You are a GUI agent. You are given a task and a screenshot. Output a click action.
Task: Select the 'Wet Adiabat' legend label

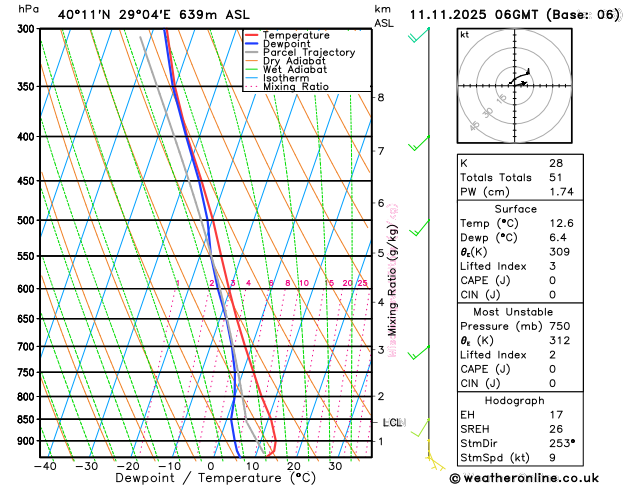[x=295, y=69]
